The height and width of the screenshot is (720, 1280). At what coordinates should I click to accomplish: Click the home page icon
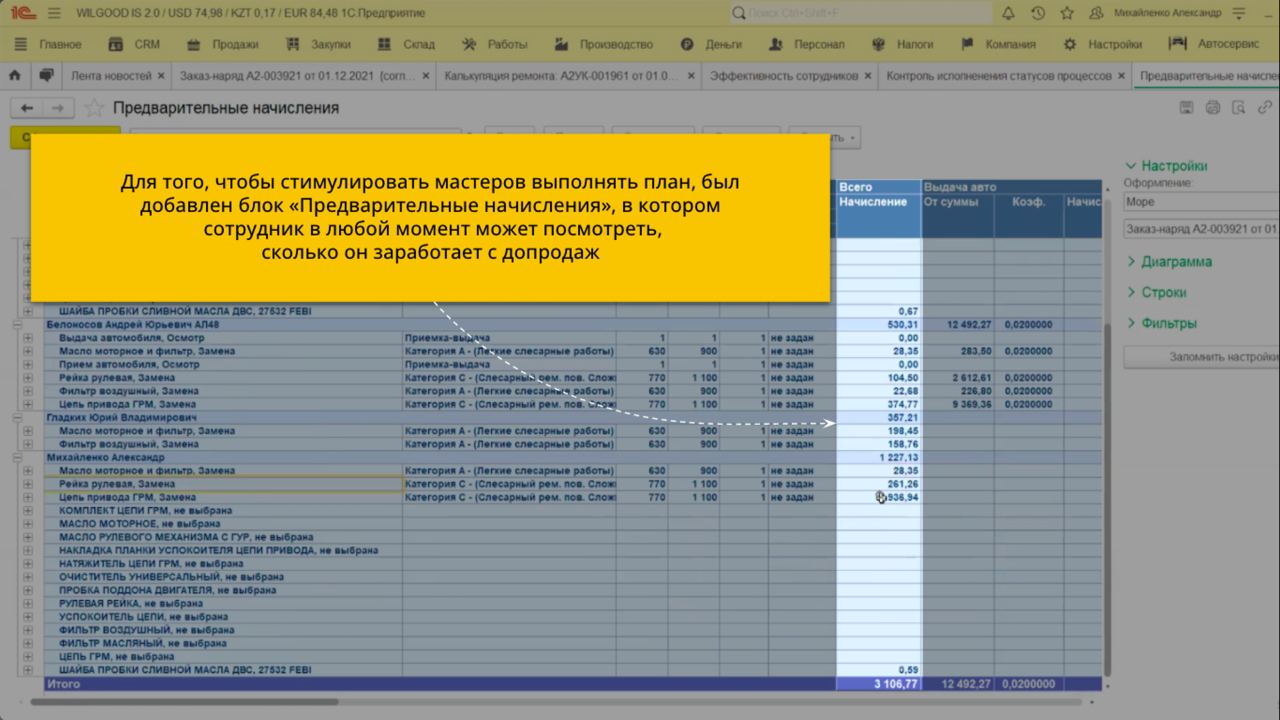pos(15,76)
